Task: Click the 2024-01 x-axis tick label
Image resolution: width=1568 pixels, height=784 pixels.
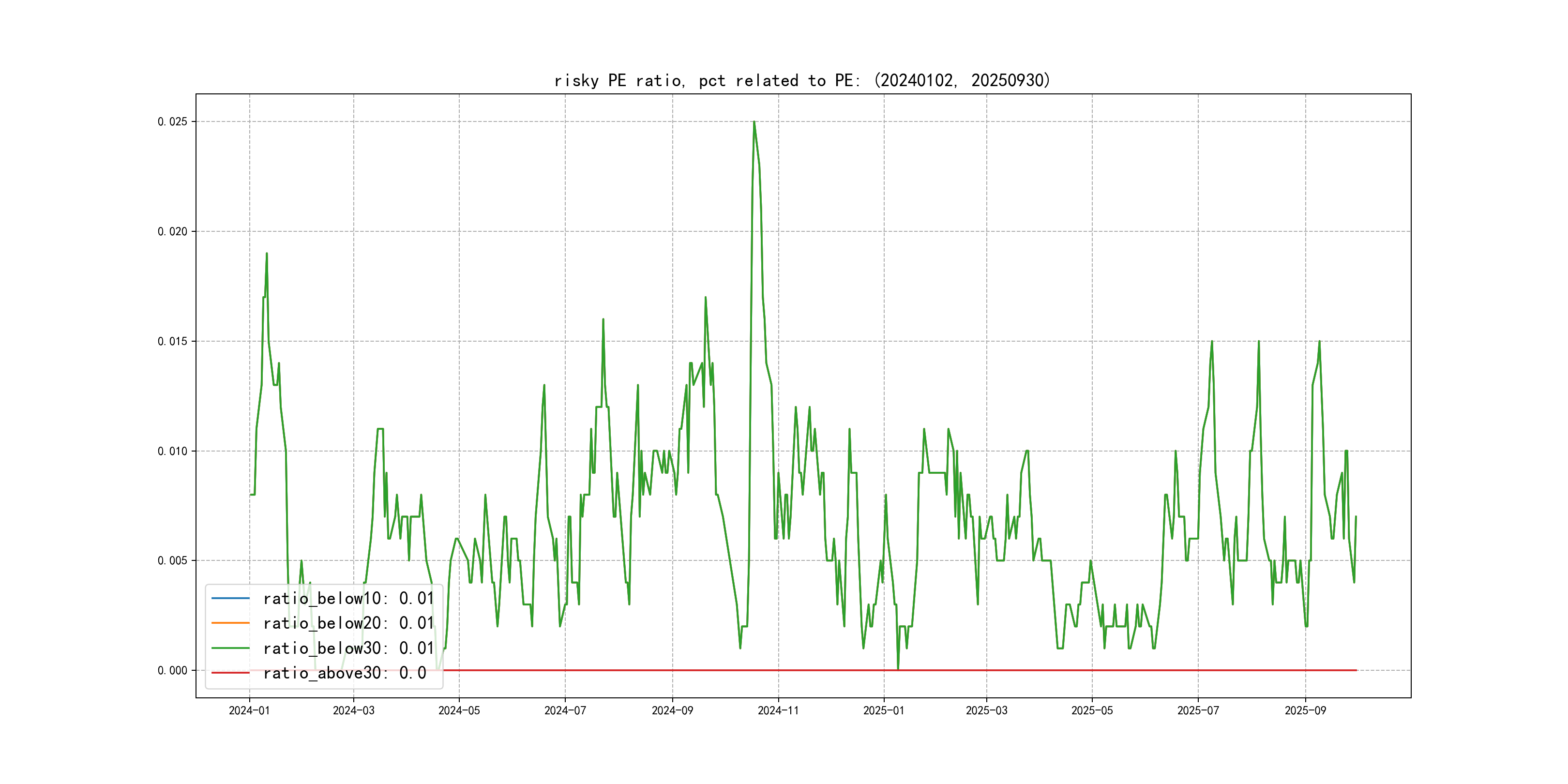Action: pos(249,710)
